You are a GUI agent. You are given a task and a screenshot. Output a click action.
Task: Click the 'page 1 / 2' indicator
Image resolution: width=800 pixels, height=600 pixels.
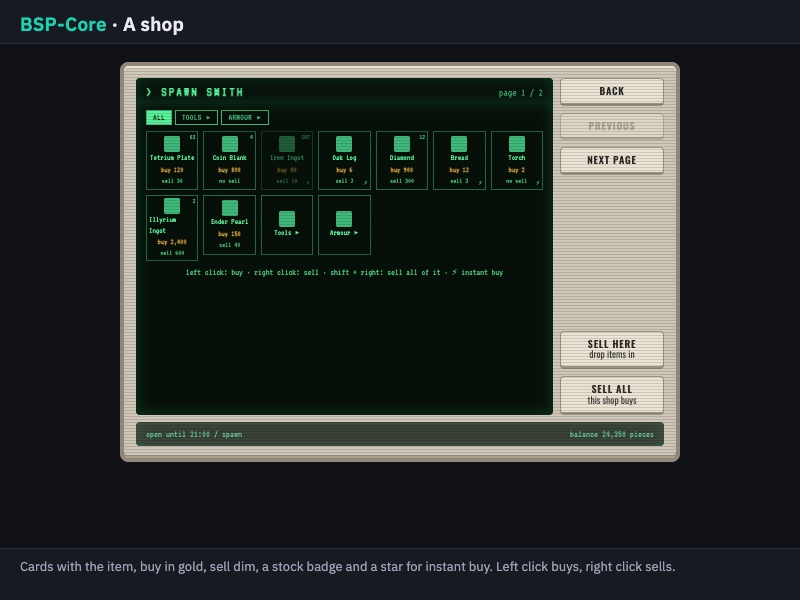[520, 93]
